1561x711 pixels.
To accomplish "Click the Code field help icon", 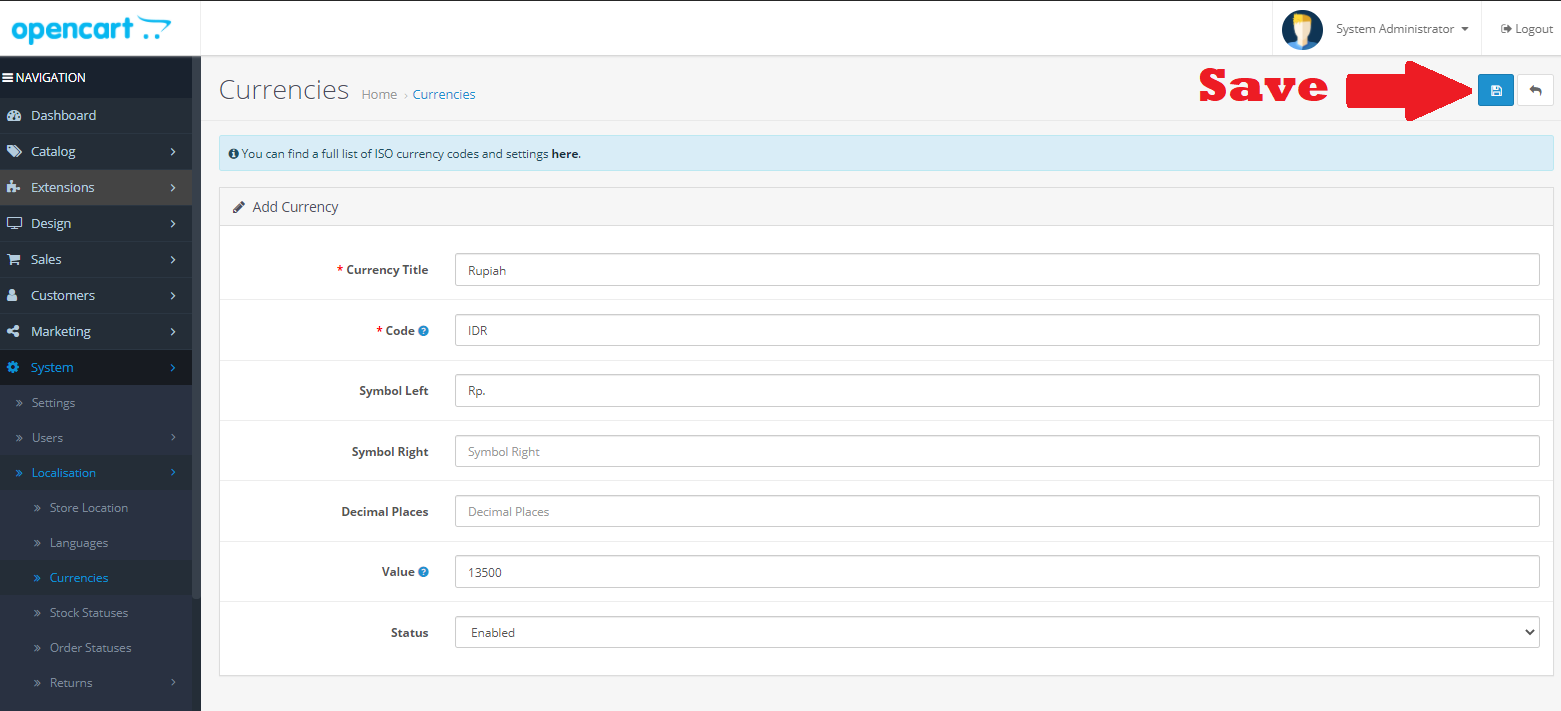I will tap(423, 331).
